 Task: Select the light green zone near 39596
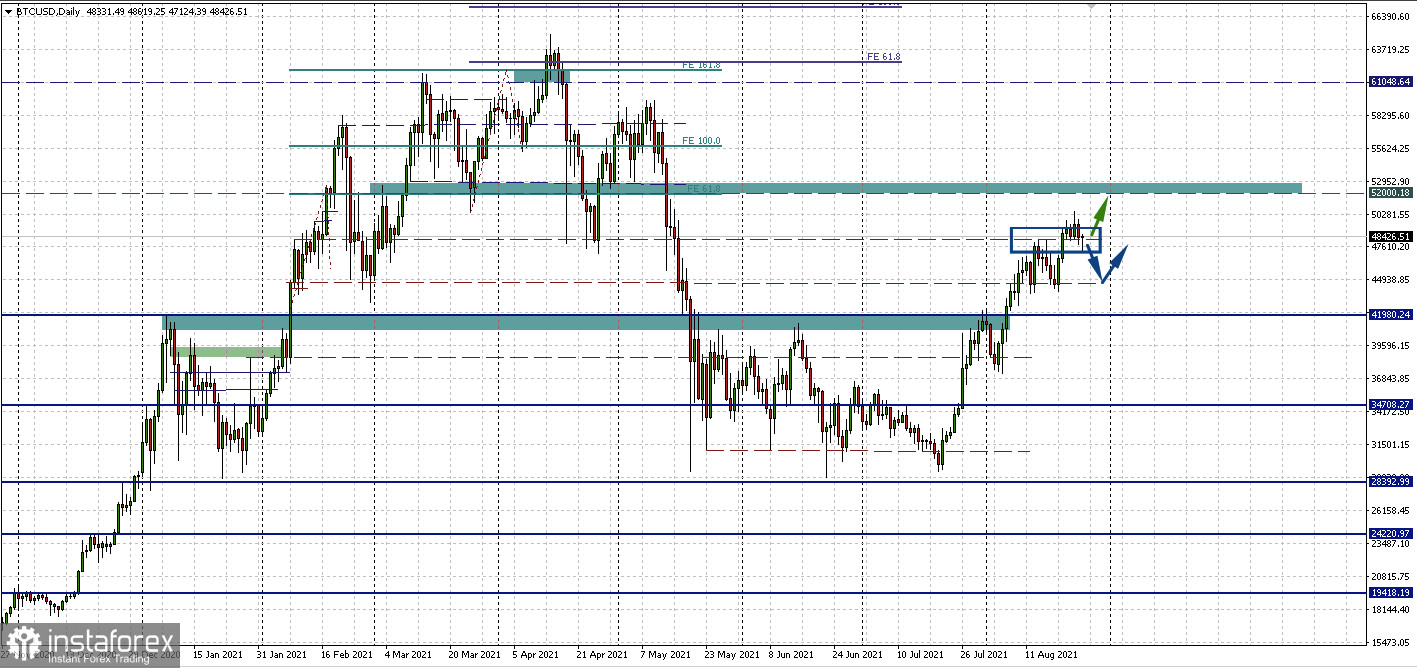pos(236,352)
